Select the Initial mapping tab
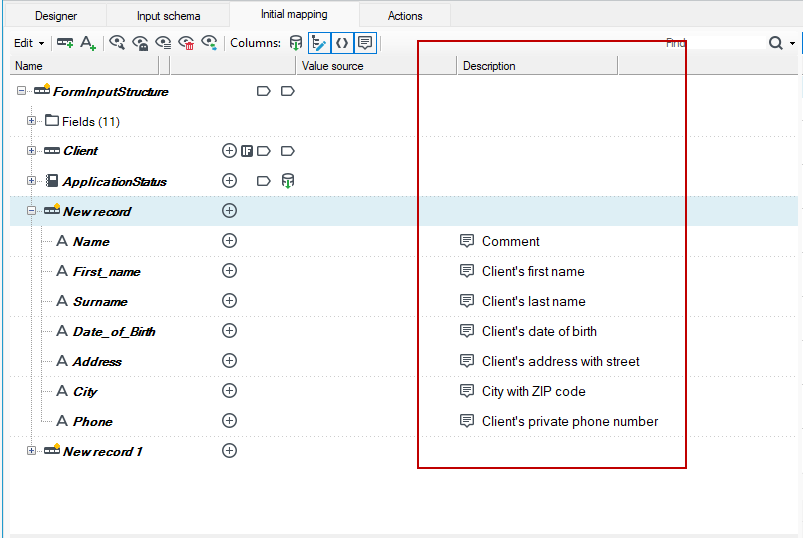 (294, 14)
